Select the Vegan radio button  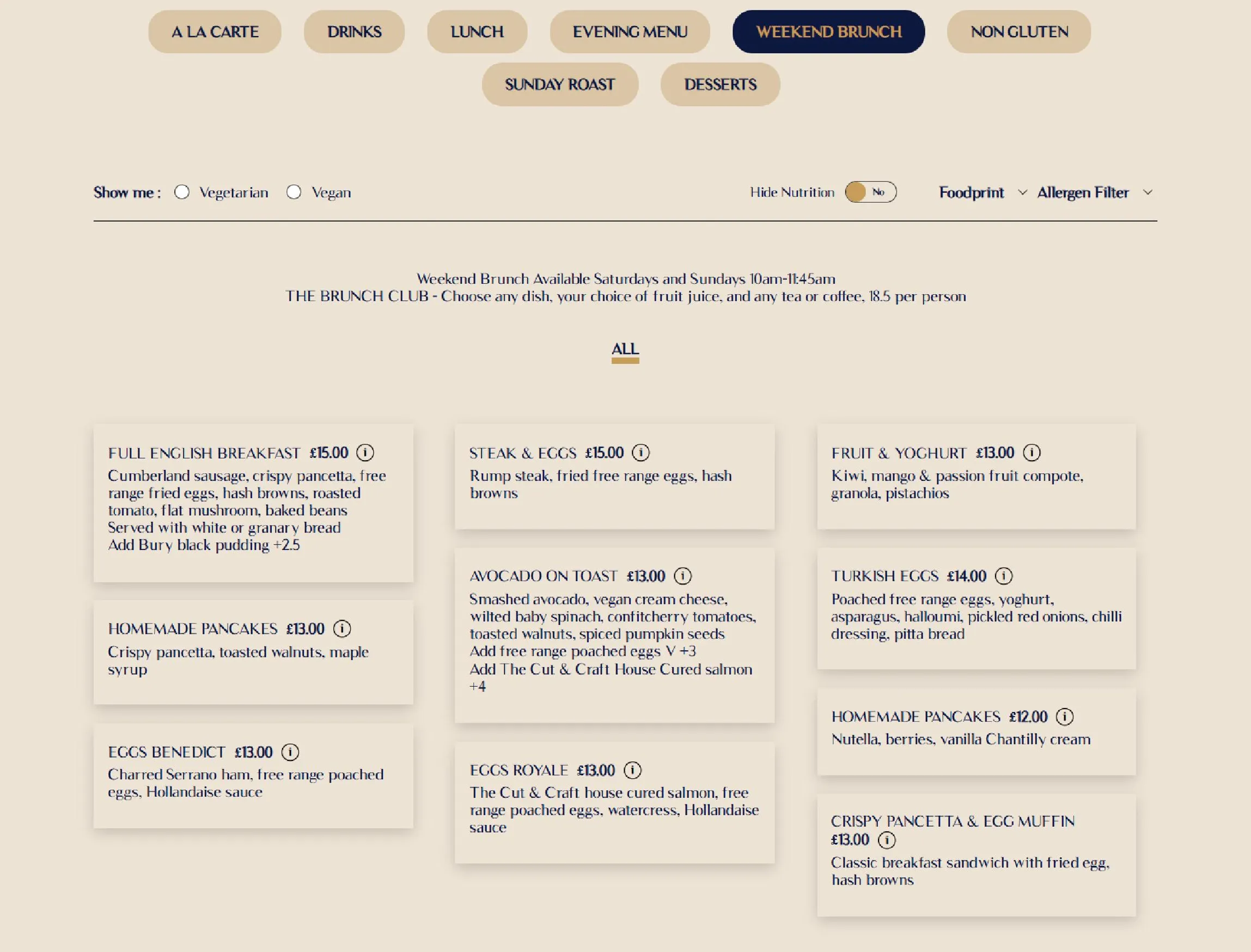click(x=294, y=192)
